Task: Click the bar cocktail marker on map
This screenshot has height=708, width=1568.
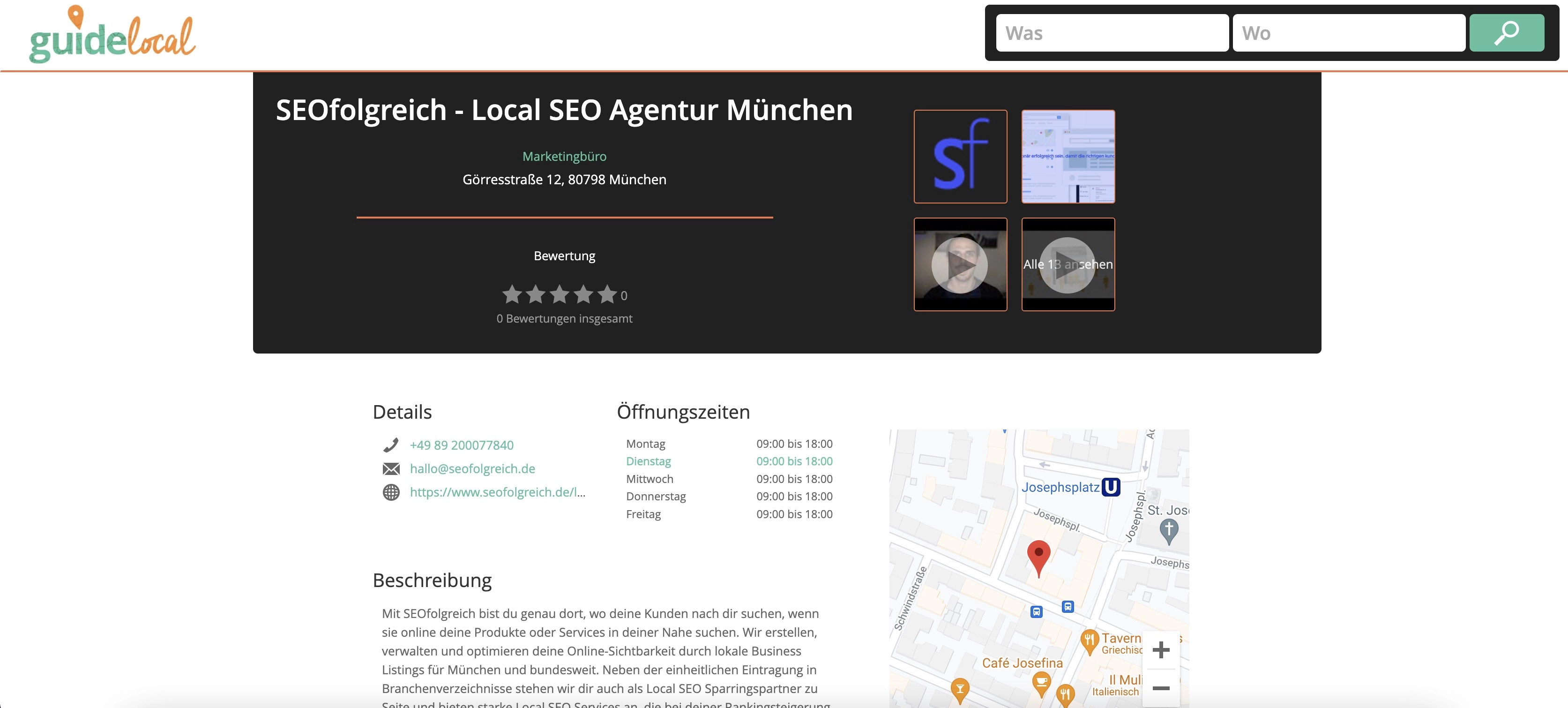Action: click(x=960, y=691)
